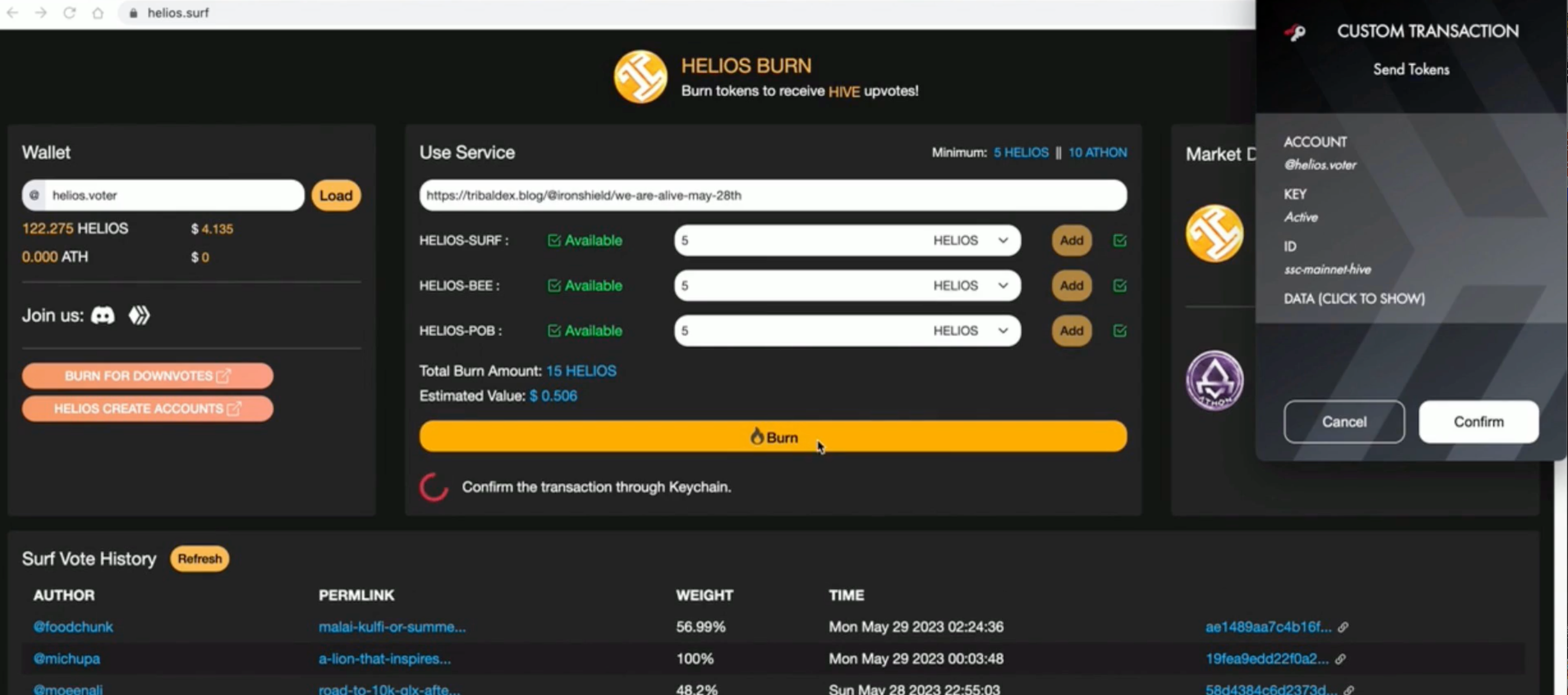The width and height of the screenshot is (1568, 695).
Task: Open transaction ae1489aa7c4b16f link
Action: pos(1269,627)
